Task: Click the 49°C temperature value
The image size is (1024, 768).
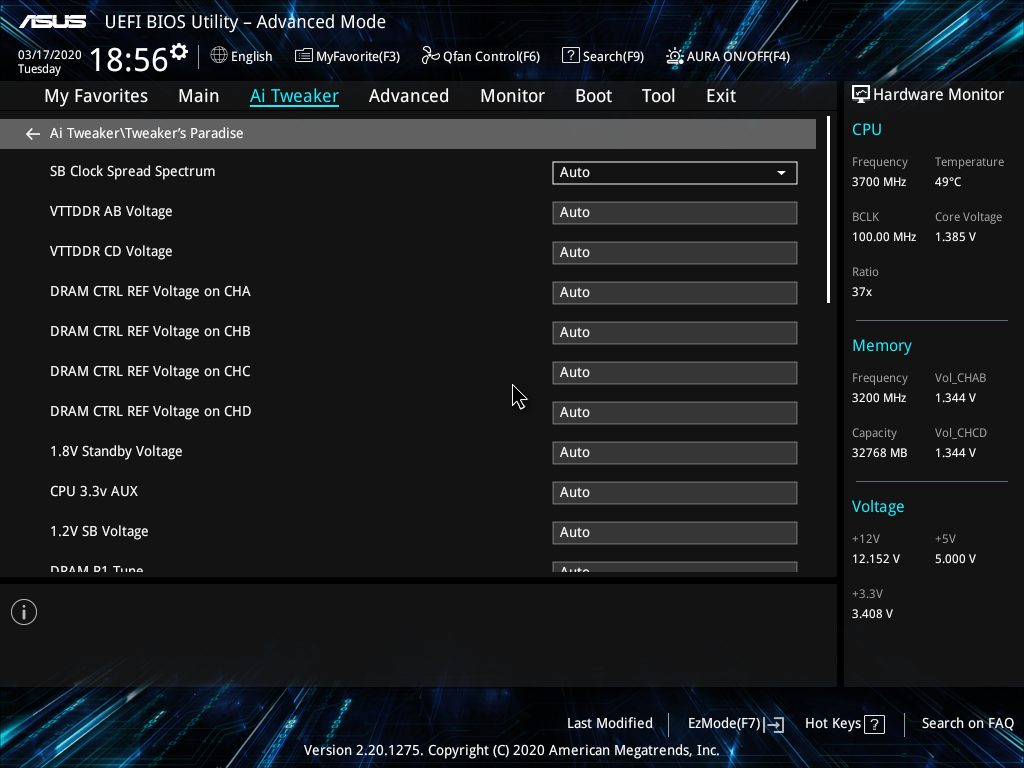Action: [948, 182]
